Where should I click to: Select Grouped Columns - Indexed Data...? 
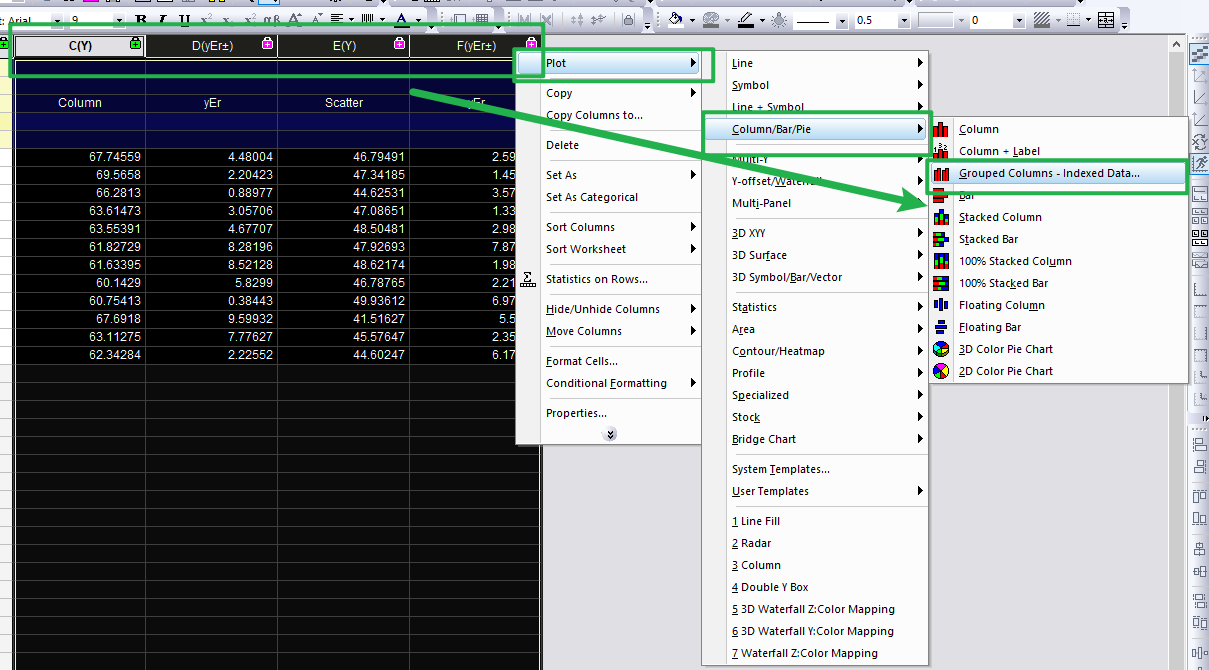1058,173
